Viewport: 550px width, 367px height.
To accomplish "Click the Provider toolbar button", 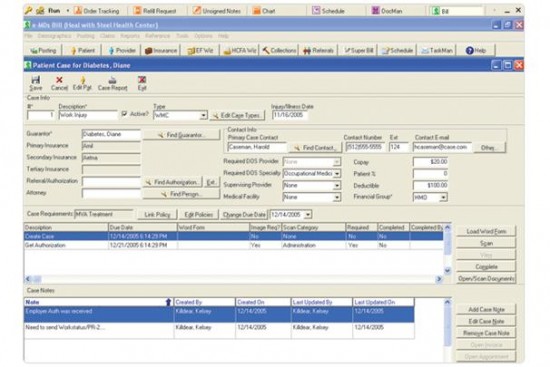I will coord(122,51).
